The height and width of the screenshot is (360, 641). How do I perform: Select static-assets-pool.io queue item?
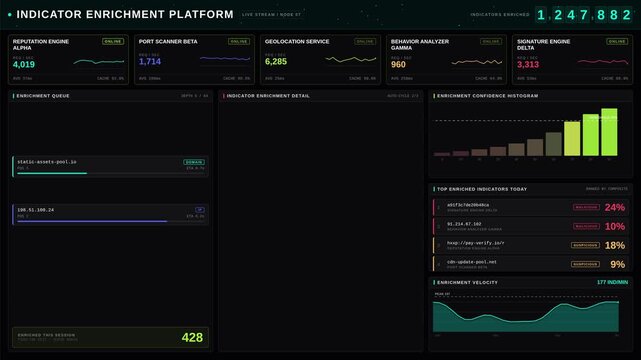coord(110,166)
